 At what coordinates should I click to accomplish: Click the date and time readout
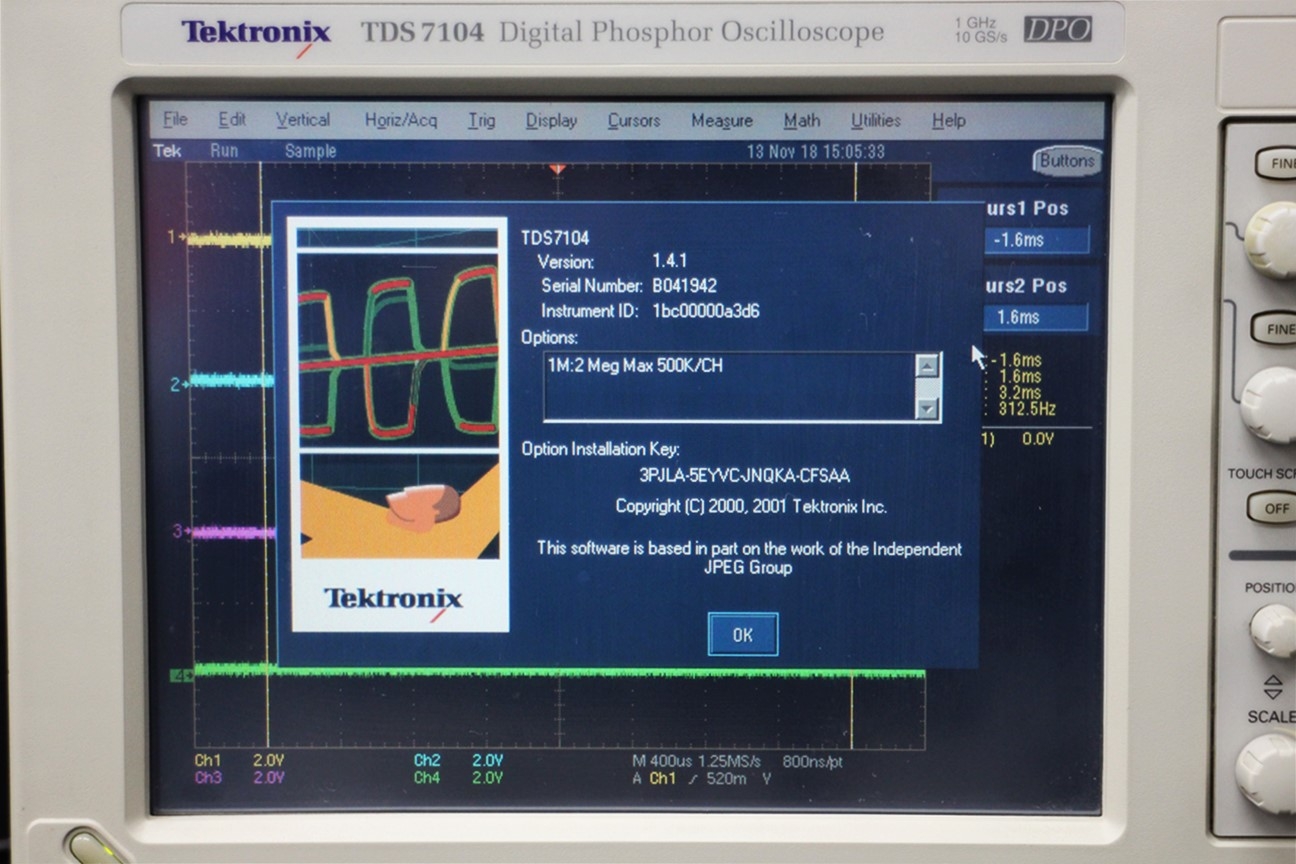816,152
